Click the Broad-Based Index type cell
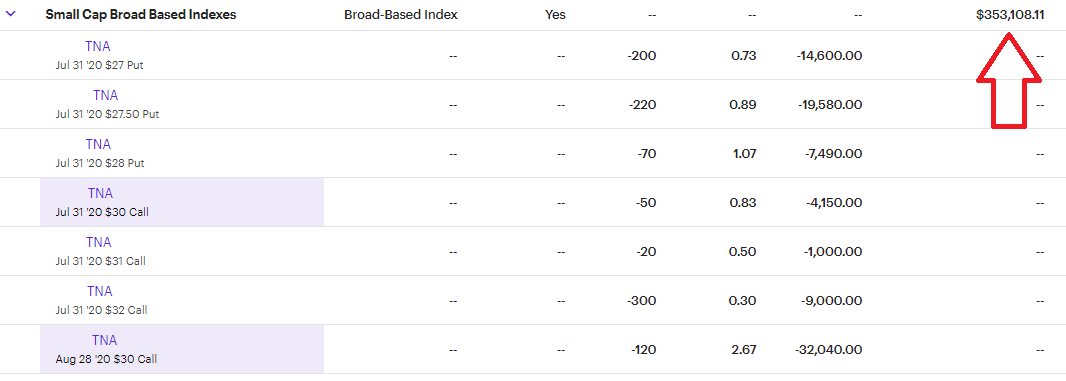Screen dimensions: 1066x381 click(x=401, y=15)
